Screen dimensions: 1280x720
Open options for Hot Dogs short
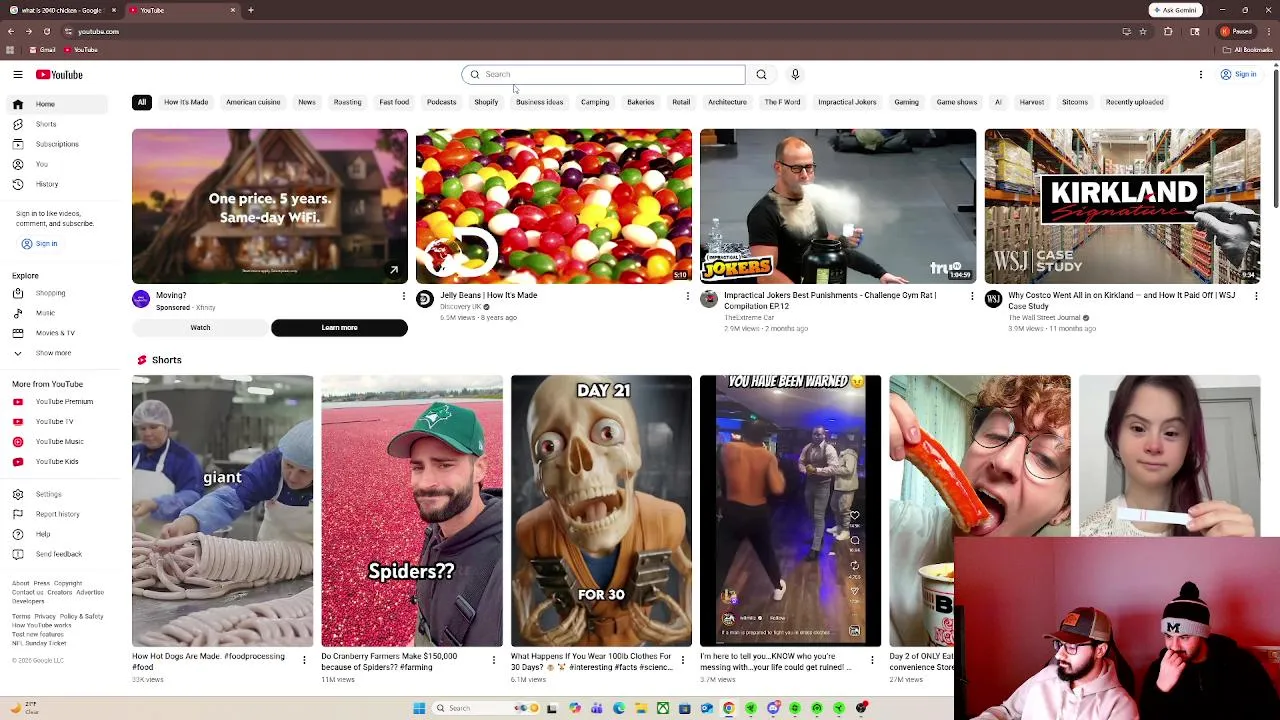click(304, 660)
